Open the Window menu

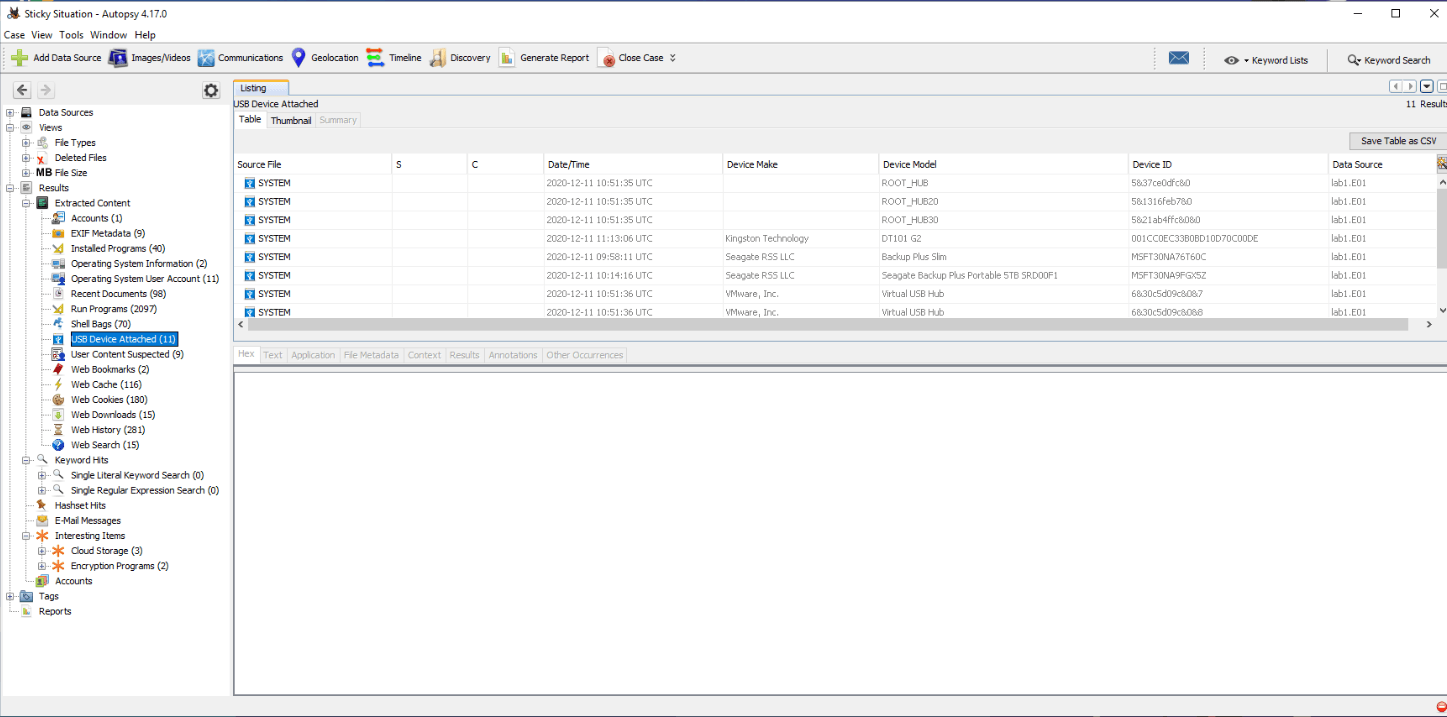click(x=108, y=35)
